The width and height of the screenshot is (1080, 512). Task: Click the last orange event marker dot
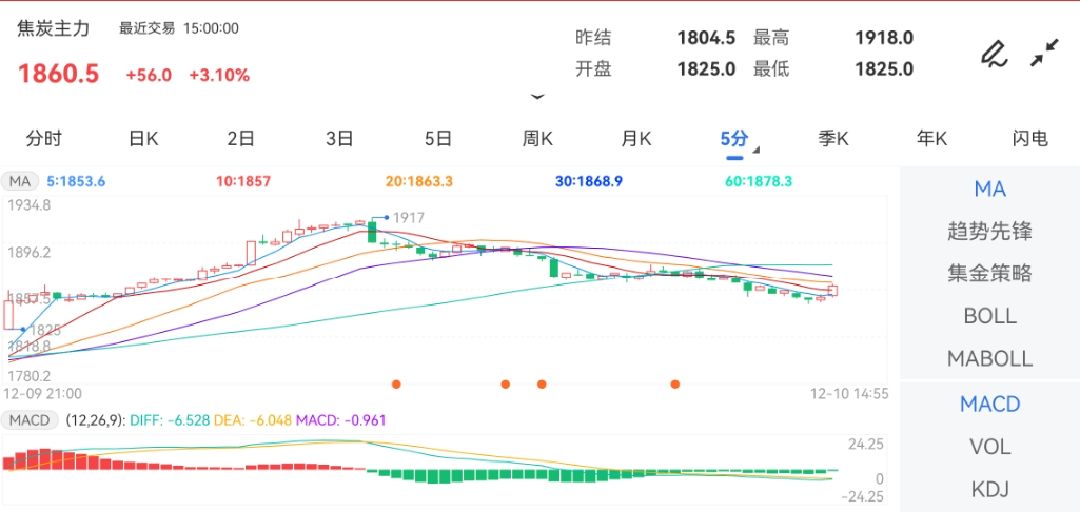point(675,384)
